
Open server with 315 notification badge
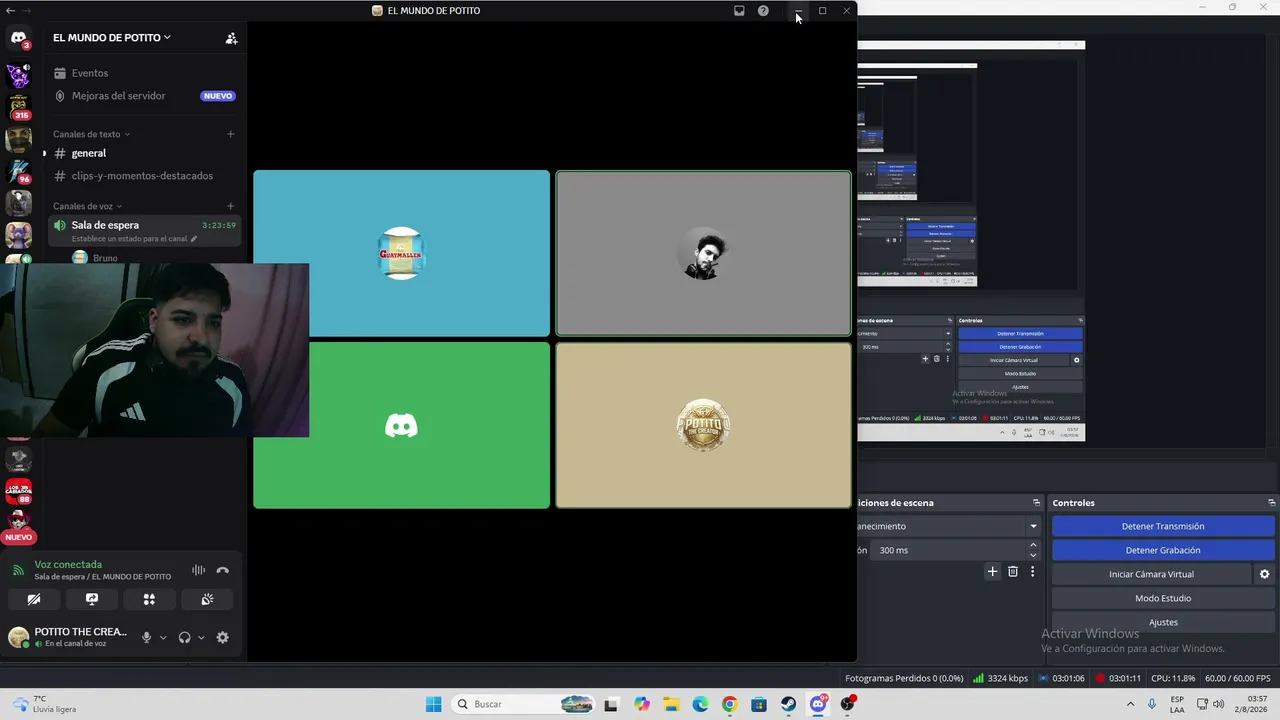click(19, 107)
